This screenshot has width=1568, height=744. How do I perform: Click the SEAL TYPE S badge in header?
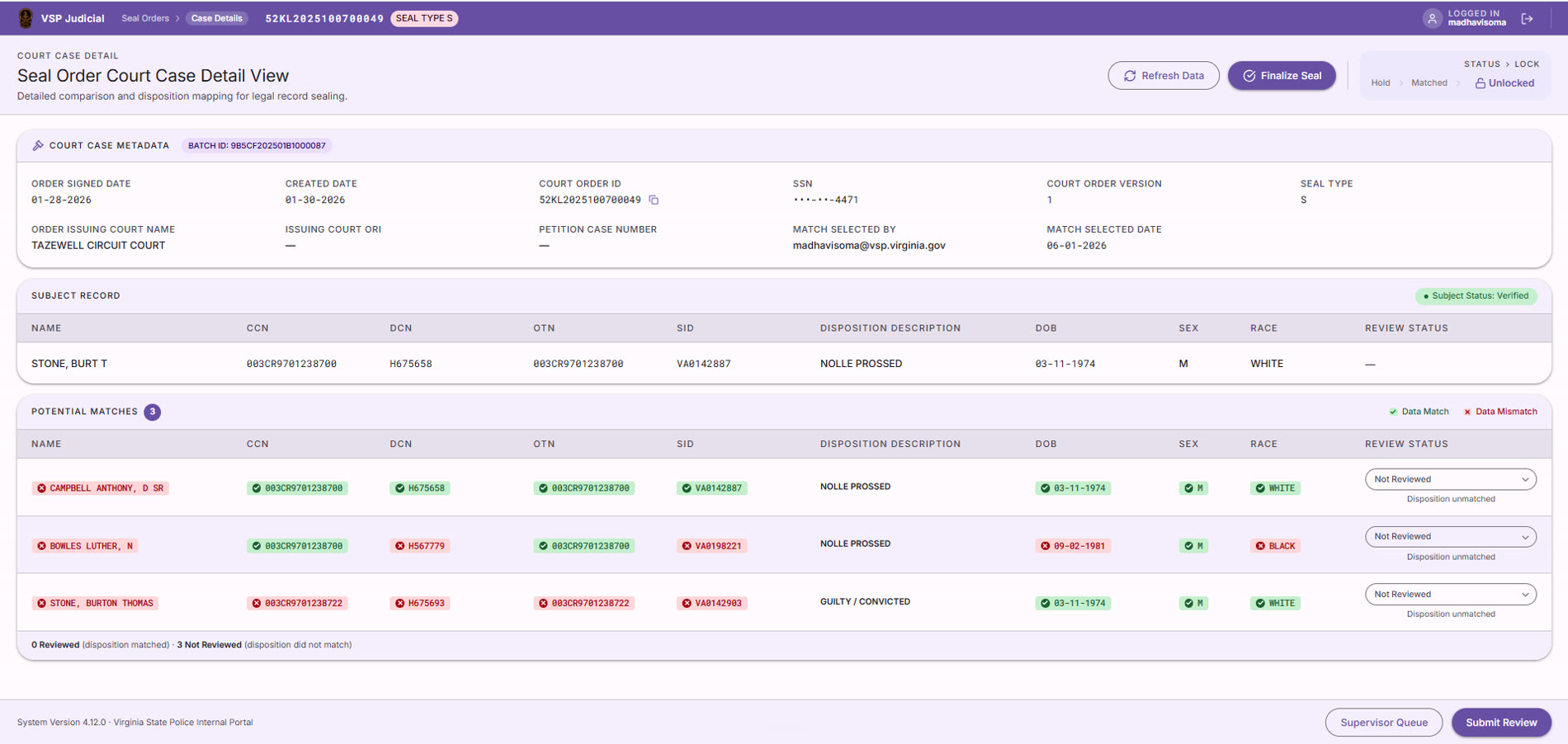click(424, 18)
